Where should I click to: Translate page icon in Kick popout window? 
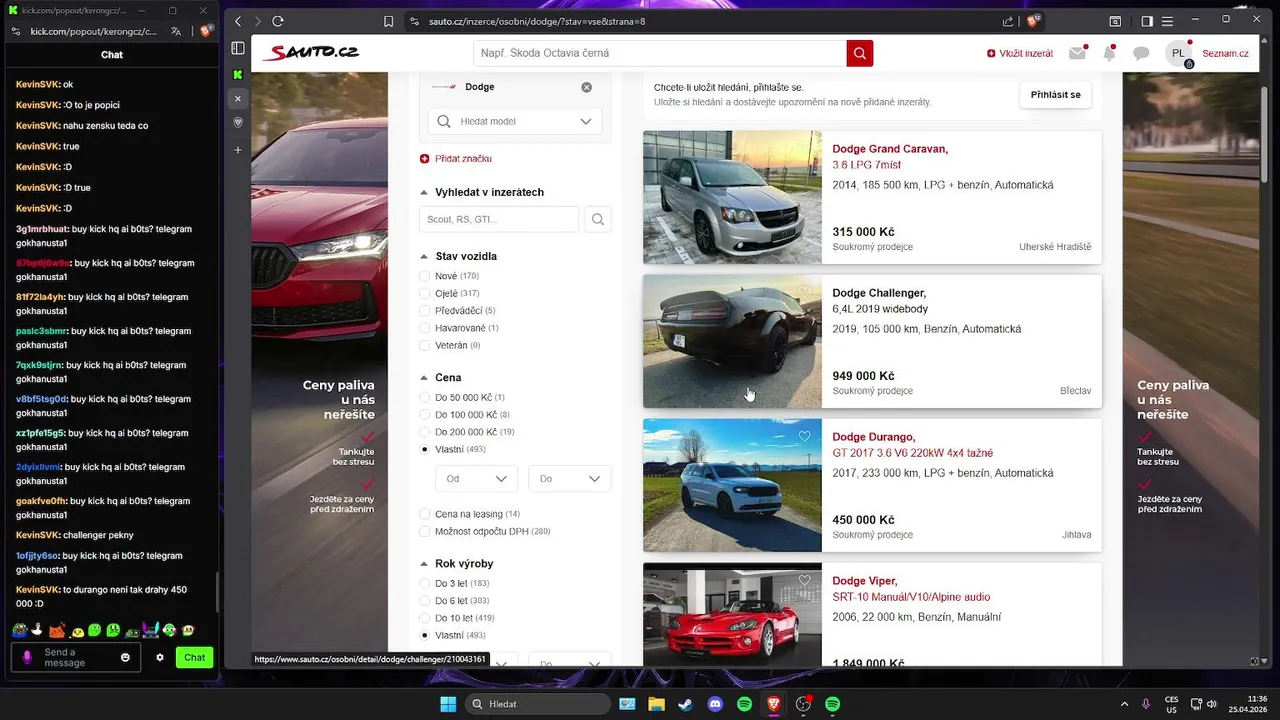[176, 31]
